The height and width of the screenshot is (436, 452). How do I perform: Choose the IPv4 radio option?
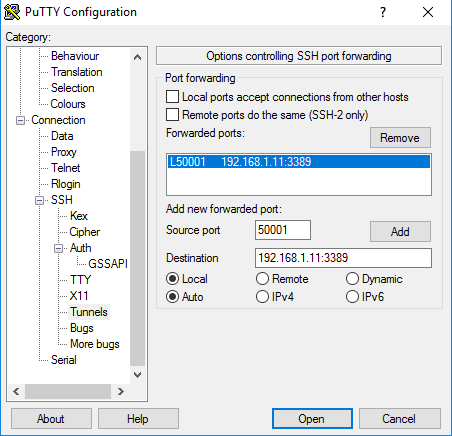[262, 296]
